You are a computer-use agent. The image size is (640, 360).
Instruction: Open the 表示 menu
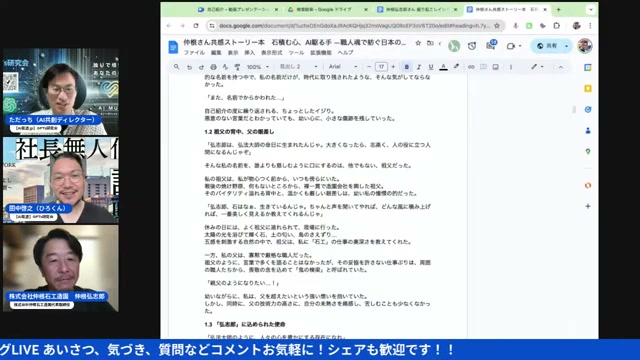(233, 53)
